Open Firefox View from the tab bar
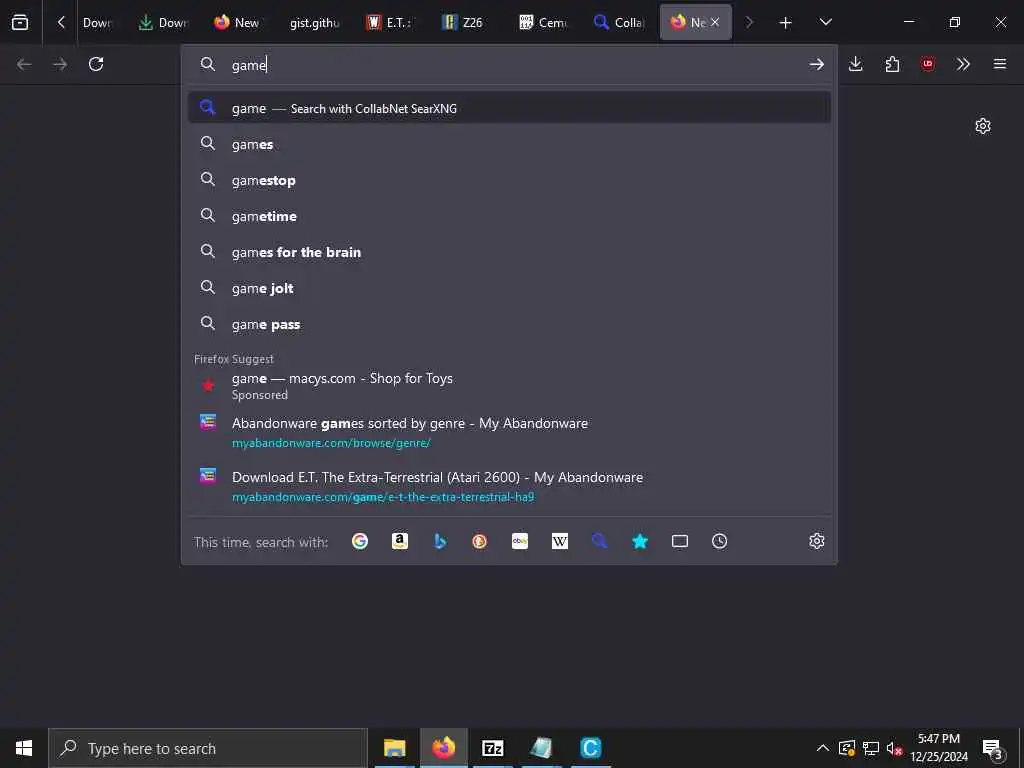This screenshot has width=1024, height=768. 20,22
